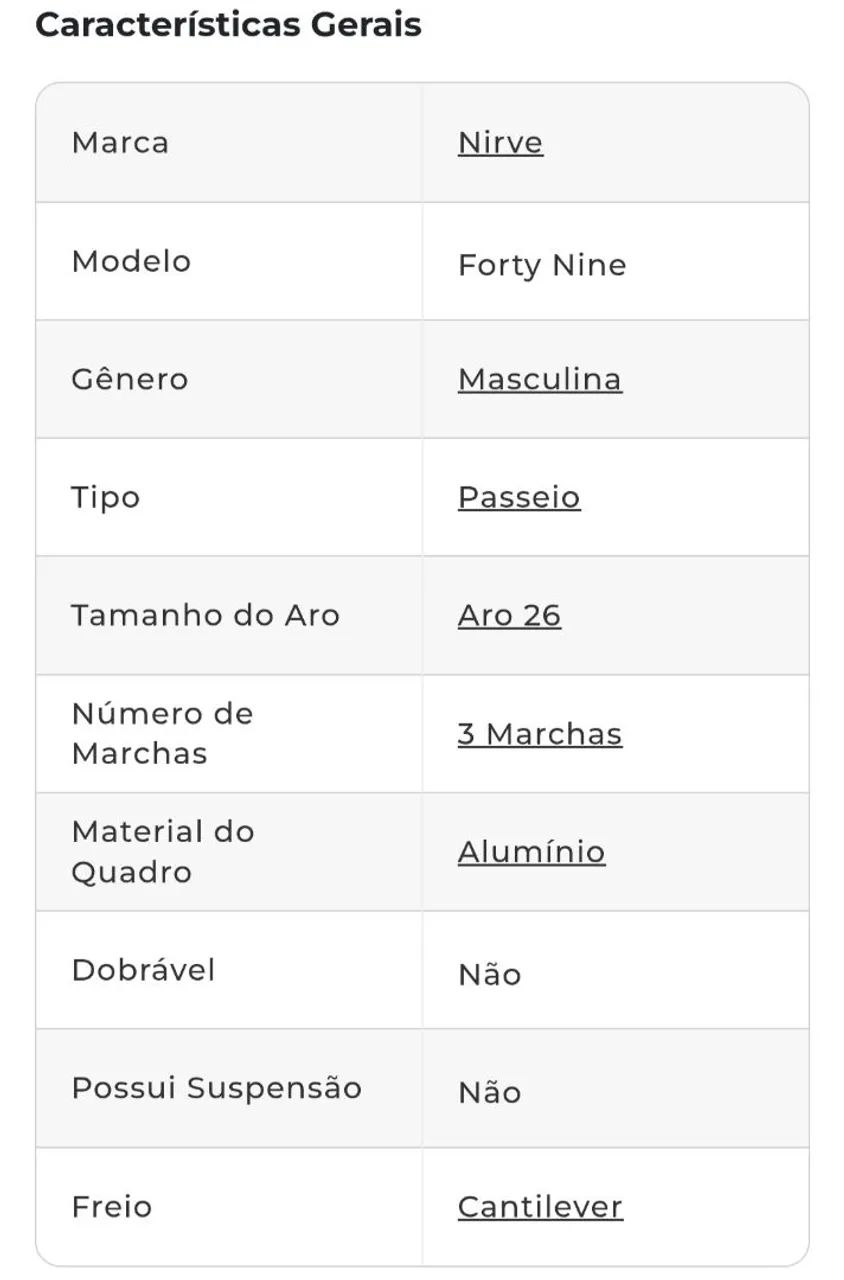Select the Forty Nine model value

pos(542,266)
